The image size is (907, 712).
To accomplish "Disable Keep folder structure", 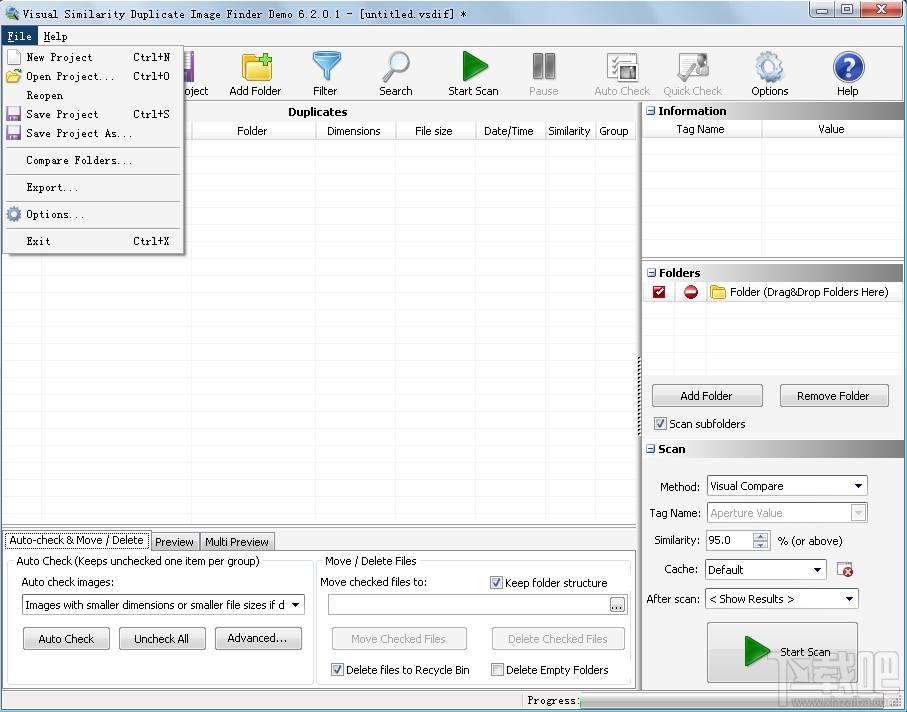I will (497, 582).
